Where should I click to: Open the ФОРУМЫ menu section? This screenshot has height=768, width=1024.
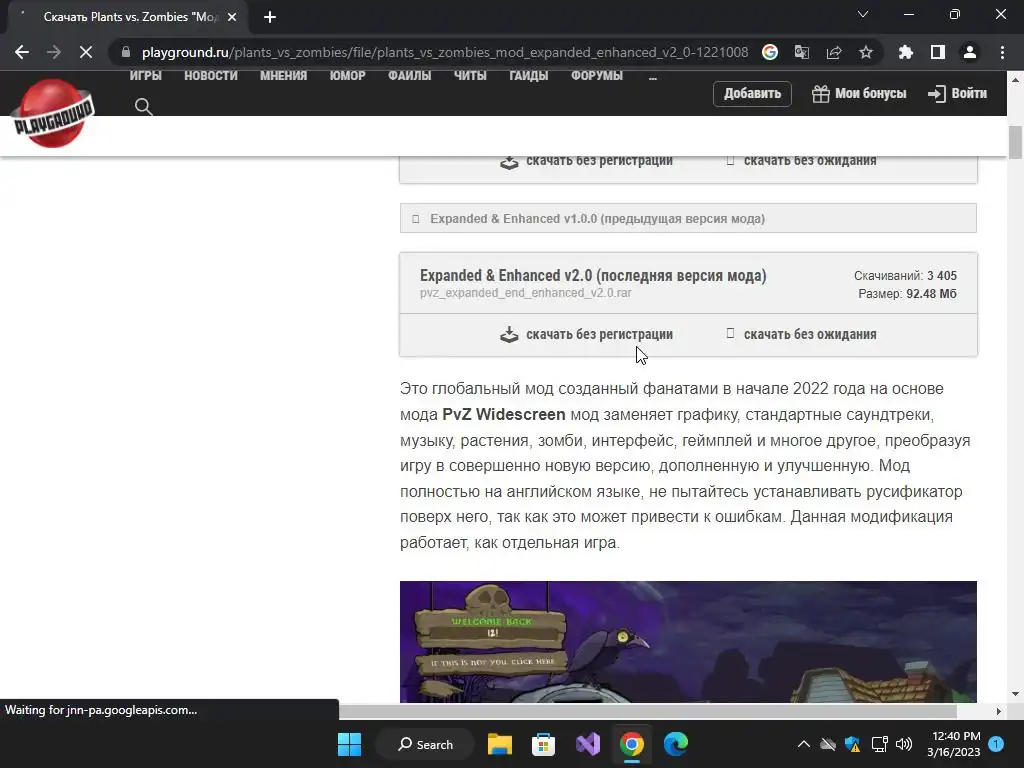[597, 76]
